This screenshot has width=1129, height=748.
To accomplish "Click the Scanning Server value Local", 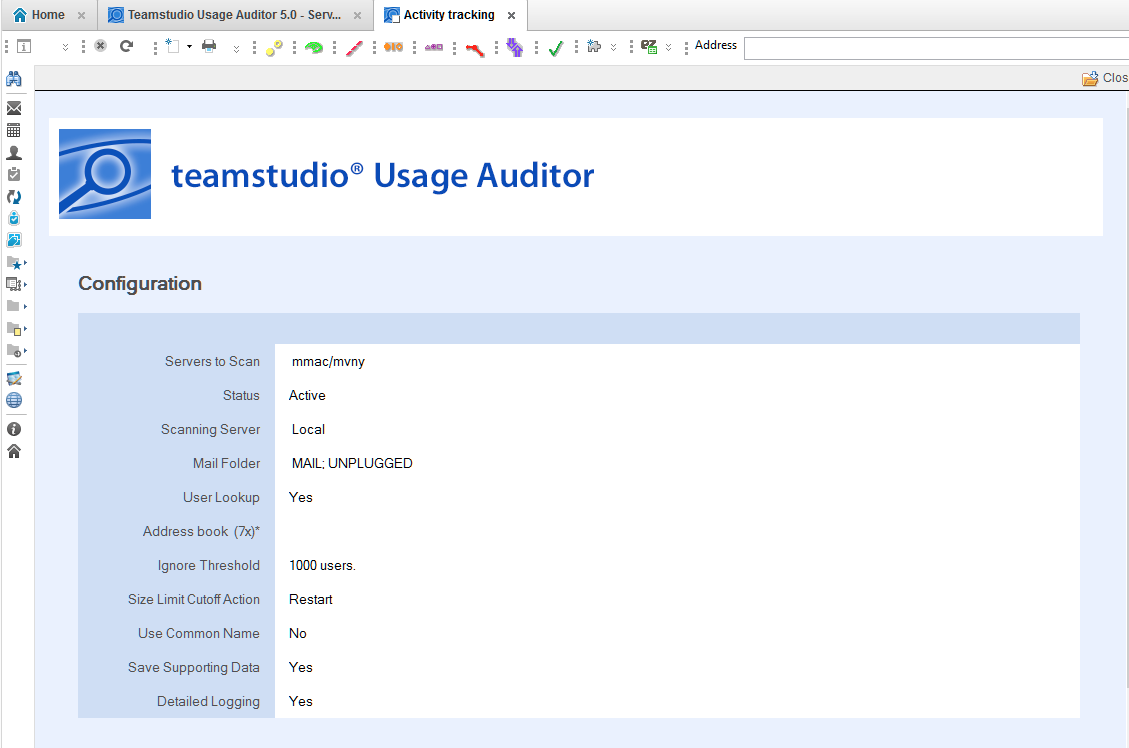I will point(308,429).
